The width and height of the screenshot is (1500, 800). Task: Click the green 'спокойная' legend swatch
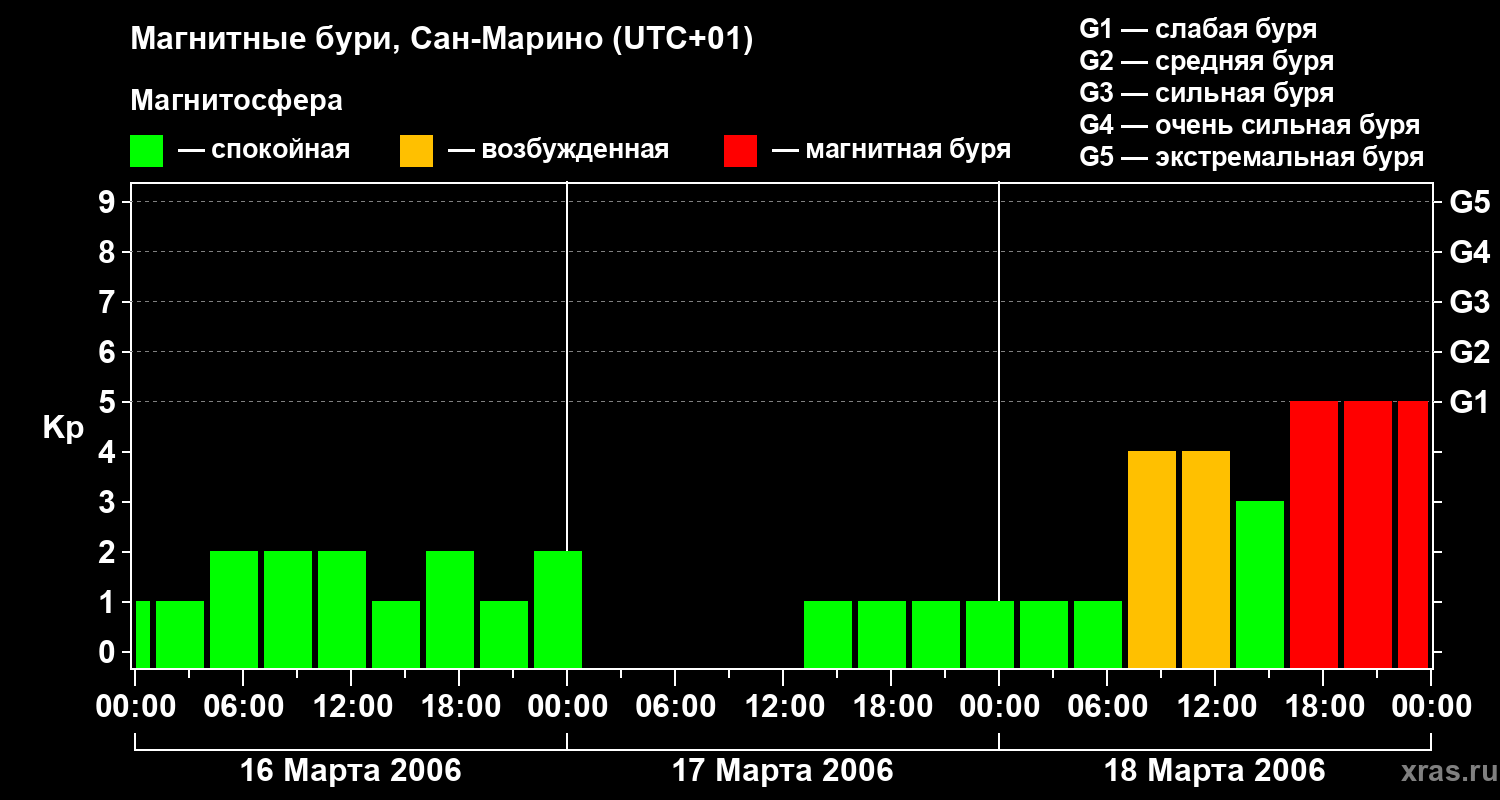point(146,151)
